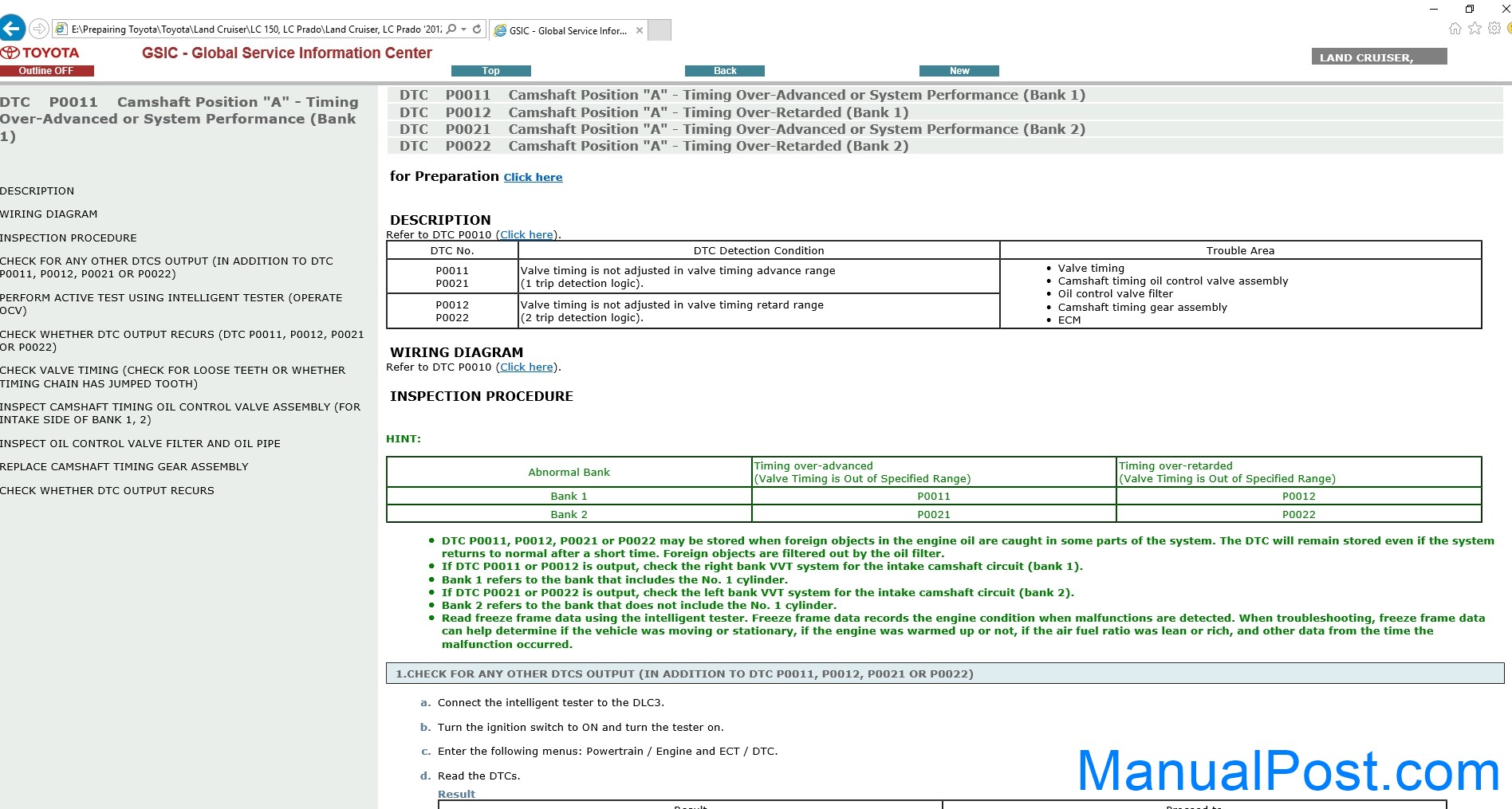Image resolution: width=1512 pixels, height=809 pixels.
Task: Close the GSIC browser tab
Action: coord(640,30)
